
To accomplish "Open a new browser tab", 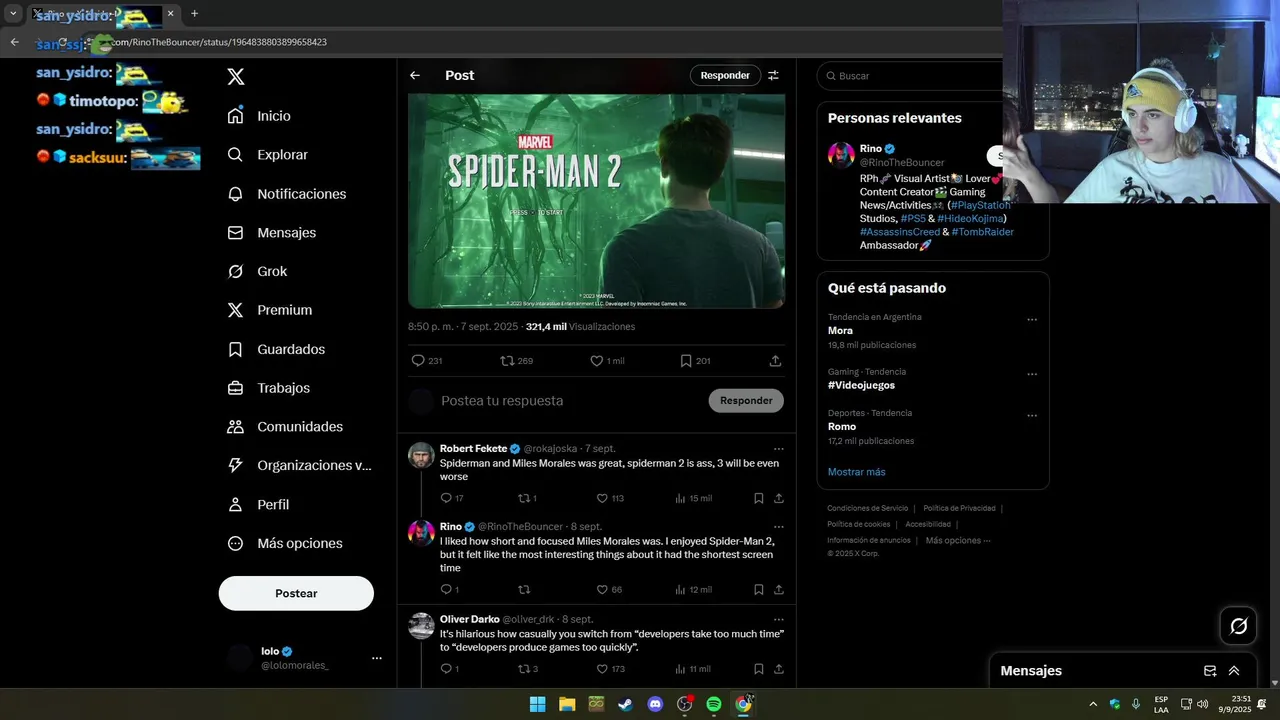I will coord(194,14).
